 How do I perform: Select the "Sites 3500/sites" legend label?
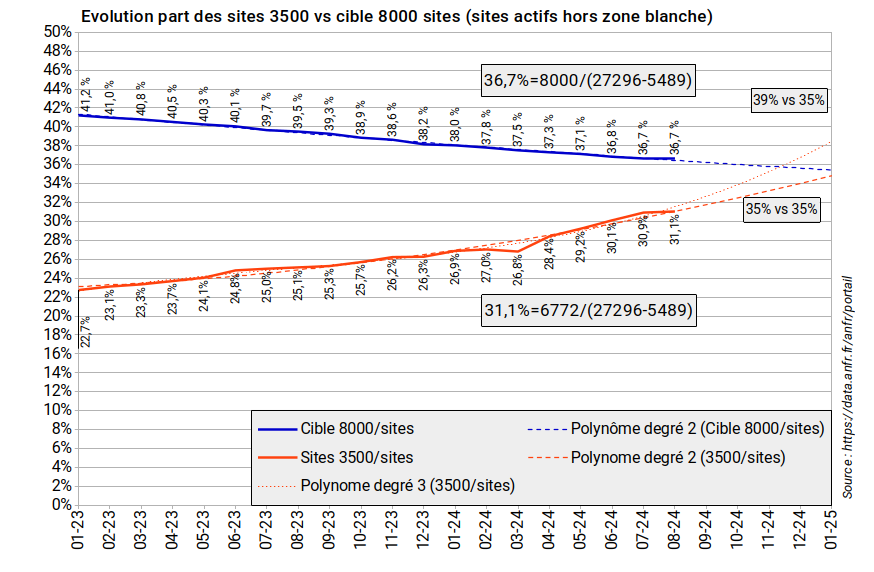tap(356, 458)
